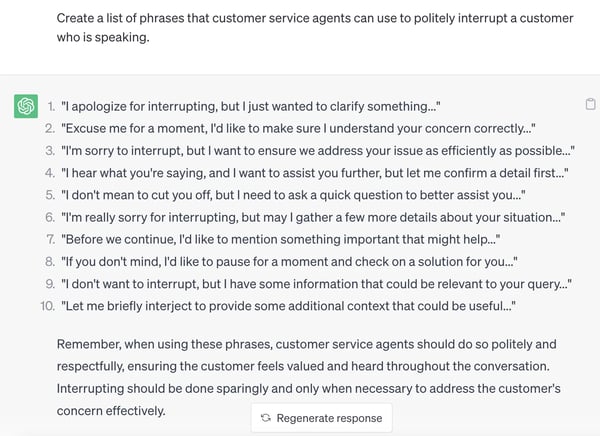Click the closing paragraph starting with "Remember"
This screenshot has width=600, height=436.
click(x=300, y=343)
